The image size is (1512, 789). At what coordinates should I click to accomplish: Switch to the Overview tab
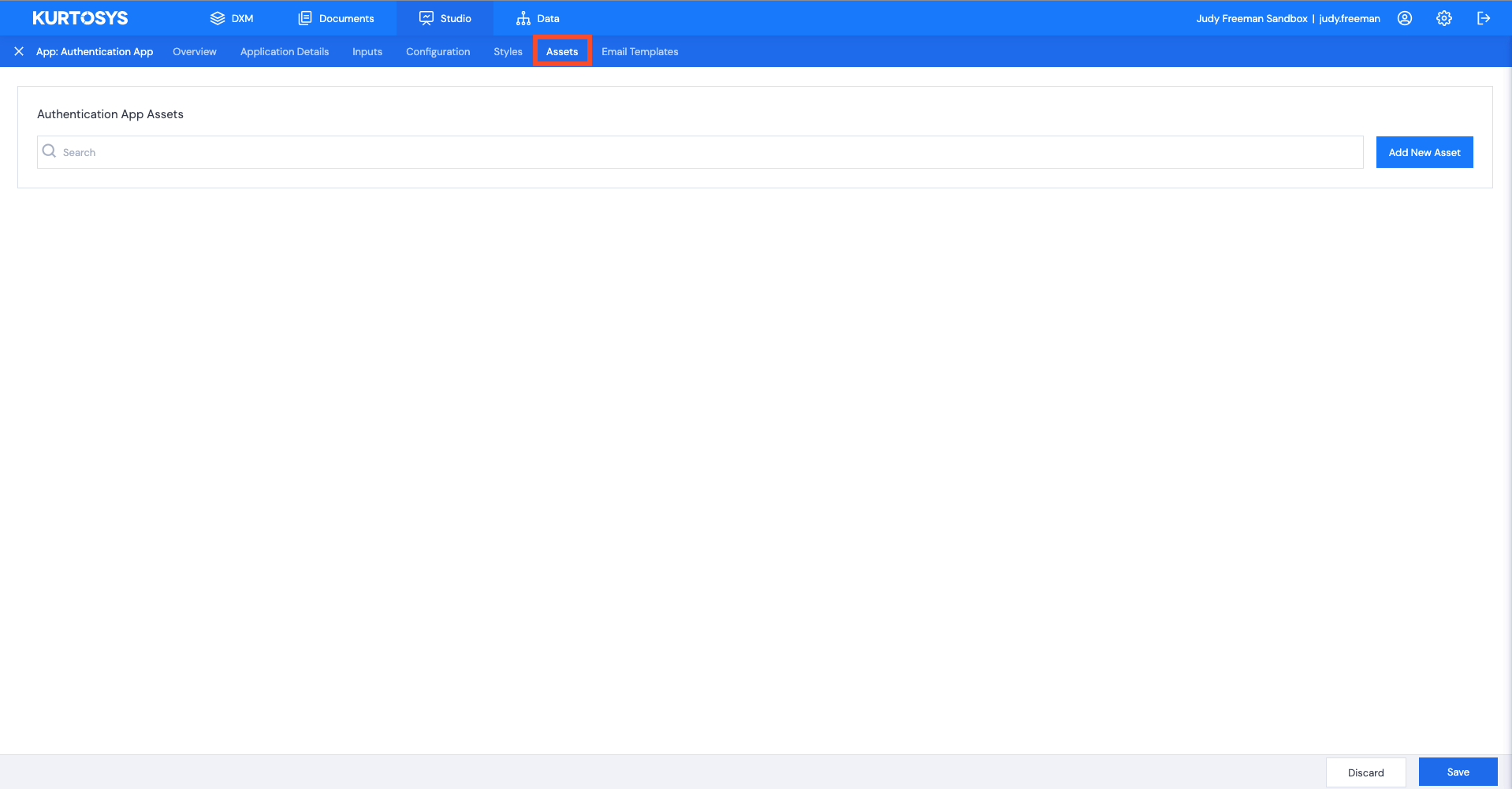coord(194,51)
